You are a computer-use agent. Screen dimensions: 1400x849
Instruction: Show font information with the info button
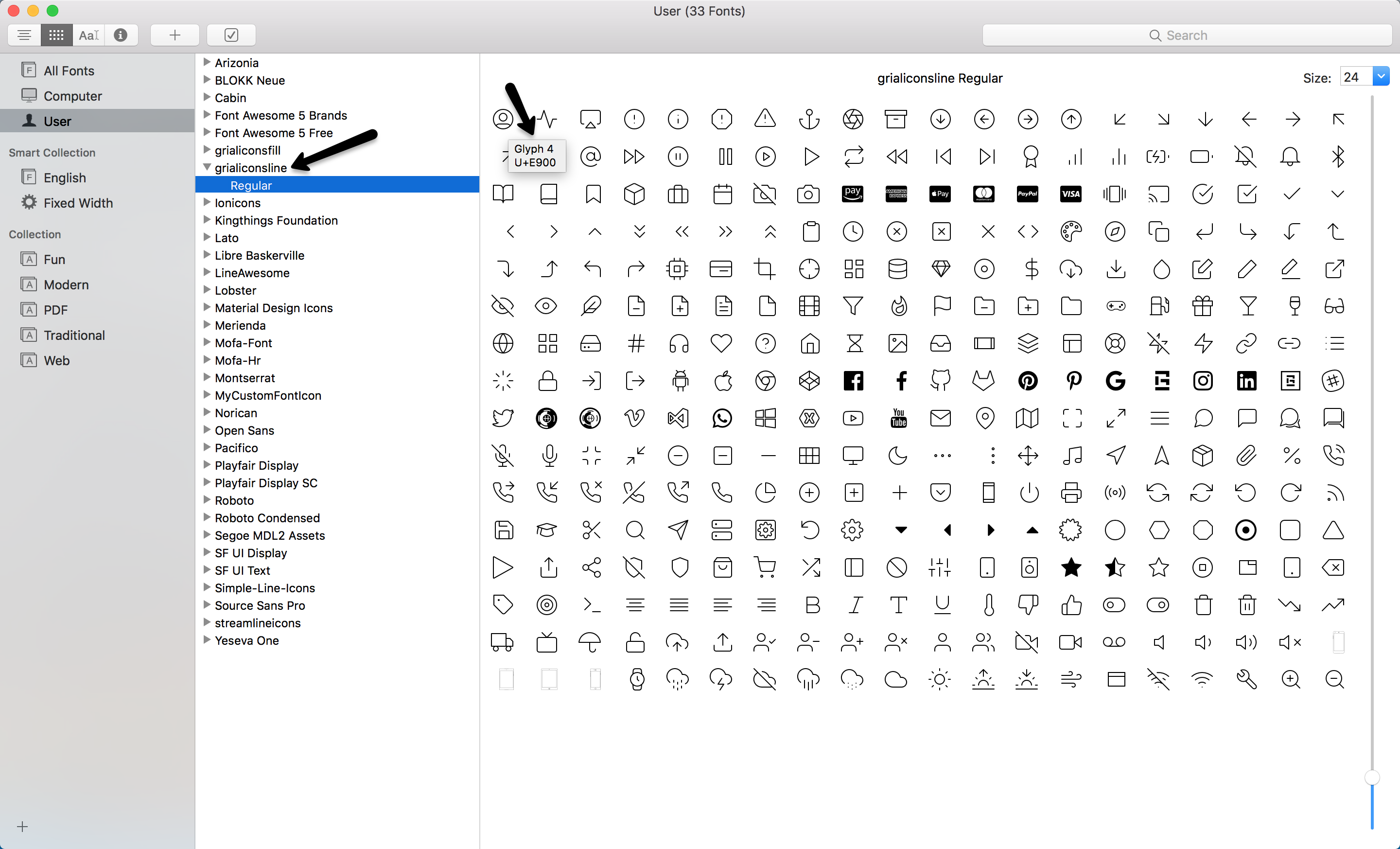click(x=121, y=35)
